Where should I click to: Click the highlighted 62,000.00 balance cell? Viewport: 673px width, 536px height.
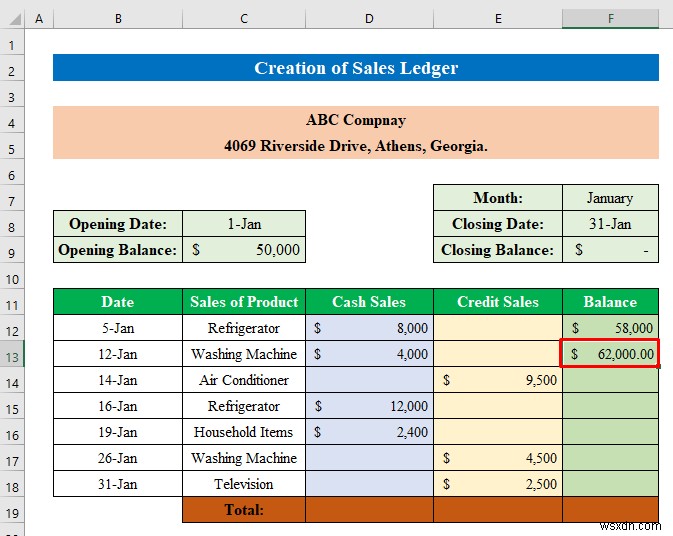click(610, 354)
